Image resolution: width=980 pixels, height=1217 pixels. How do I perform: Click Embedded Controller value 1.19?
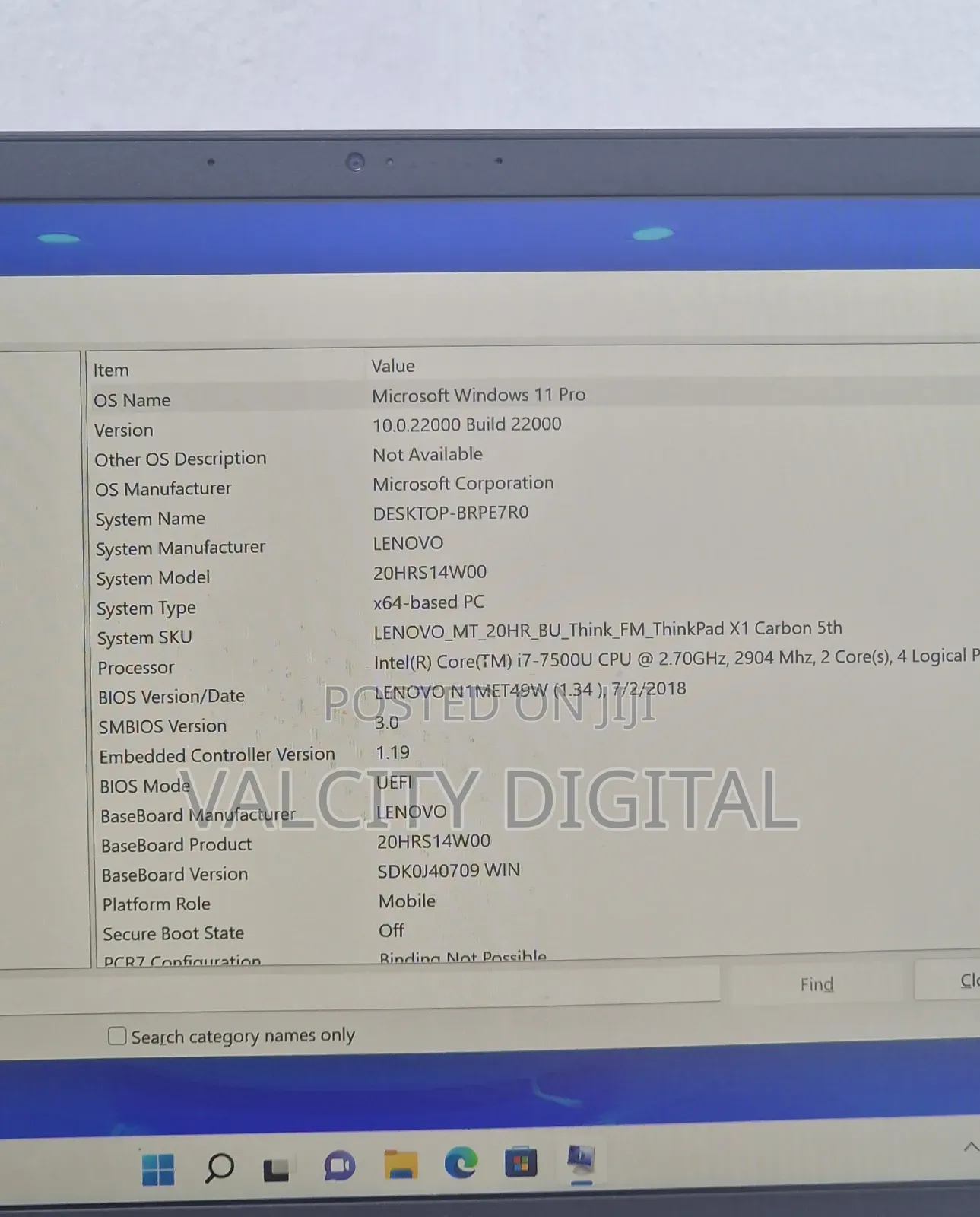(392, 753)
